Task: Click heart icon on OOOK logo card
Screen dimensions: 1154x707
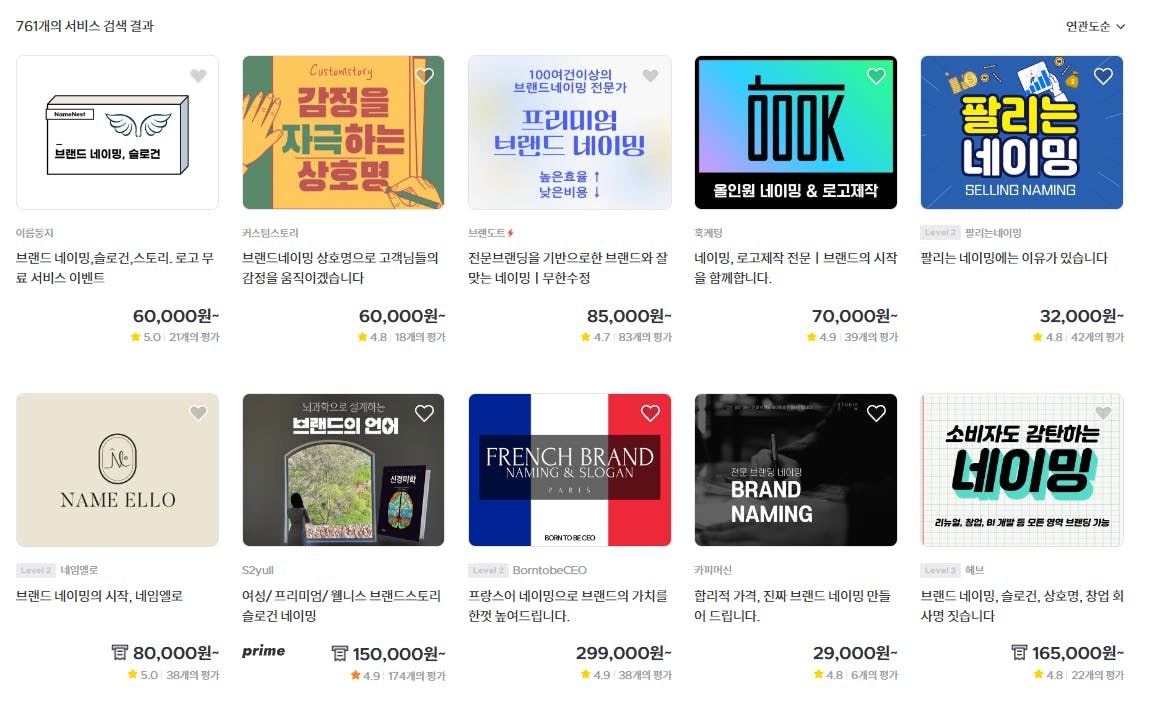Action: [x=876, y=76]
